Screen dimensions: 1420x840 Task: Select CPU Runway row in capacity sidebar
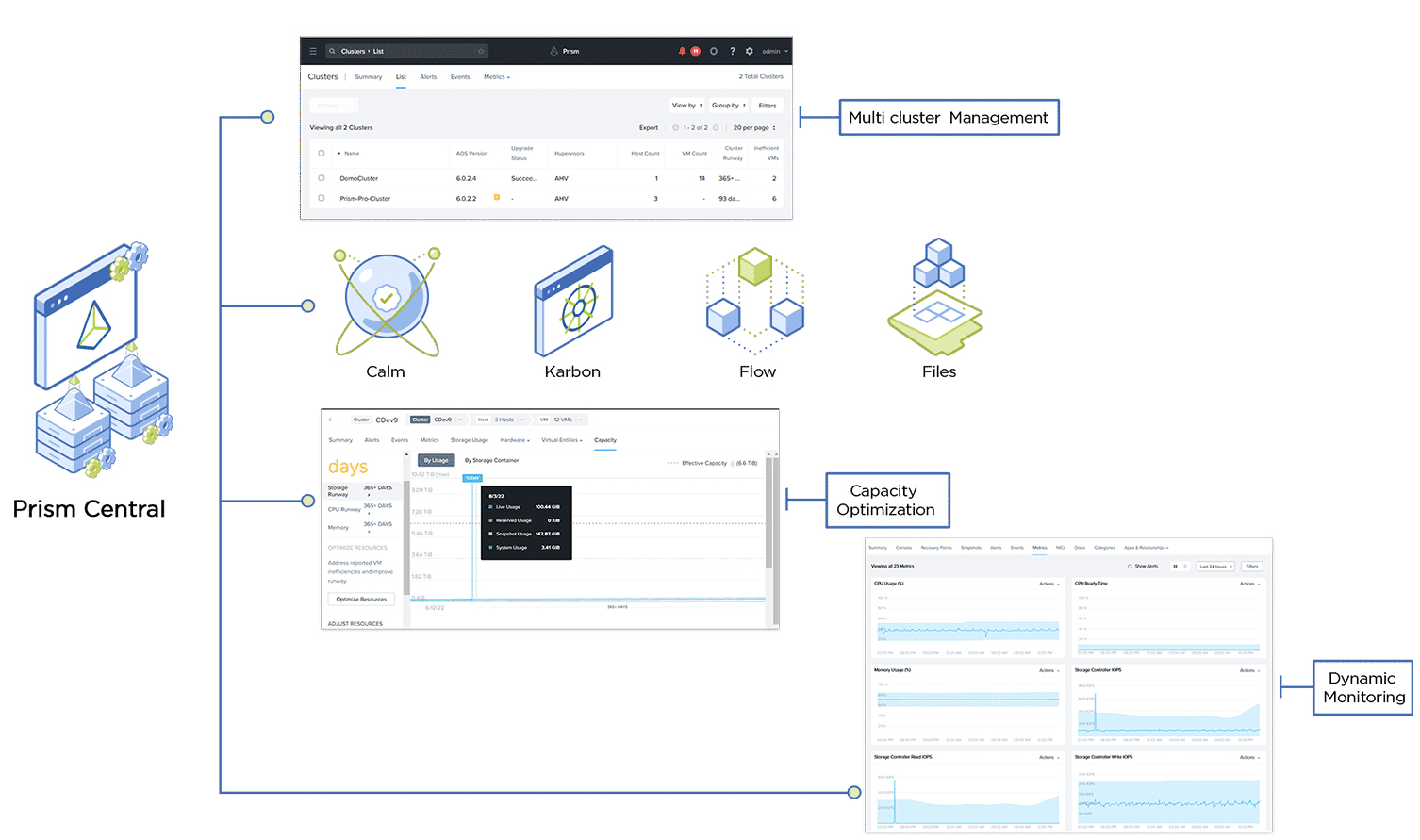pos(362,510)
